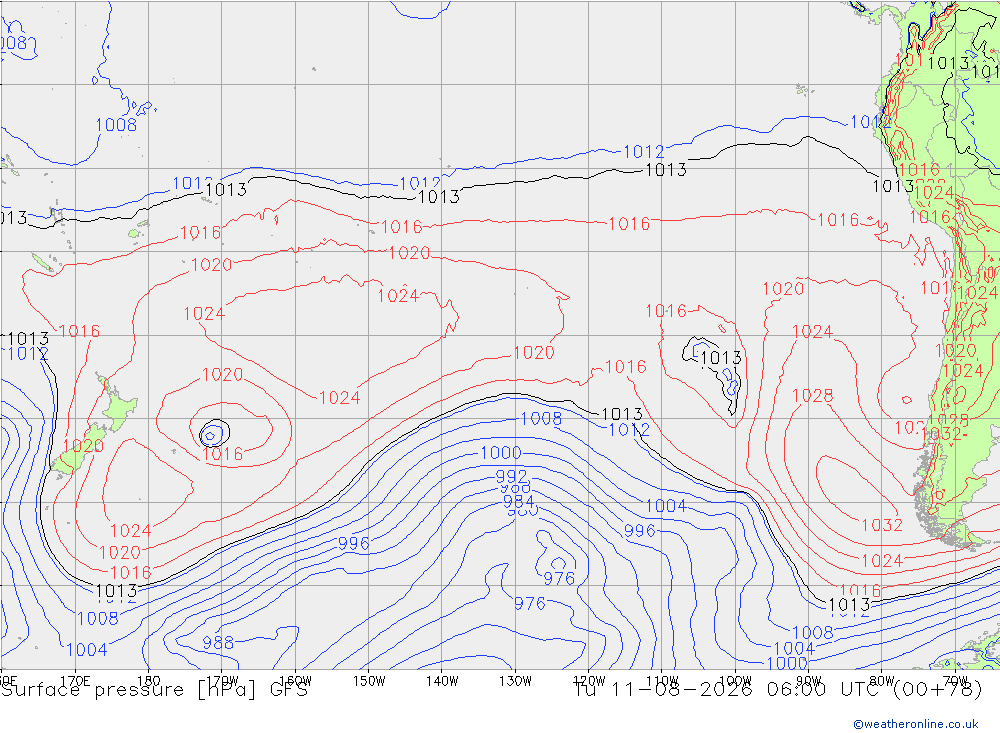Select the 140W longitude axis label
Image resolution: width=1000 pixels, height=733 pixels.
(x=442, y=681)
